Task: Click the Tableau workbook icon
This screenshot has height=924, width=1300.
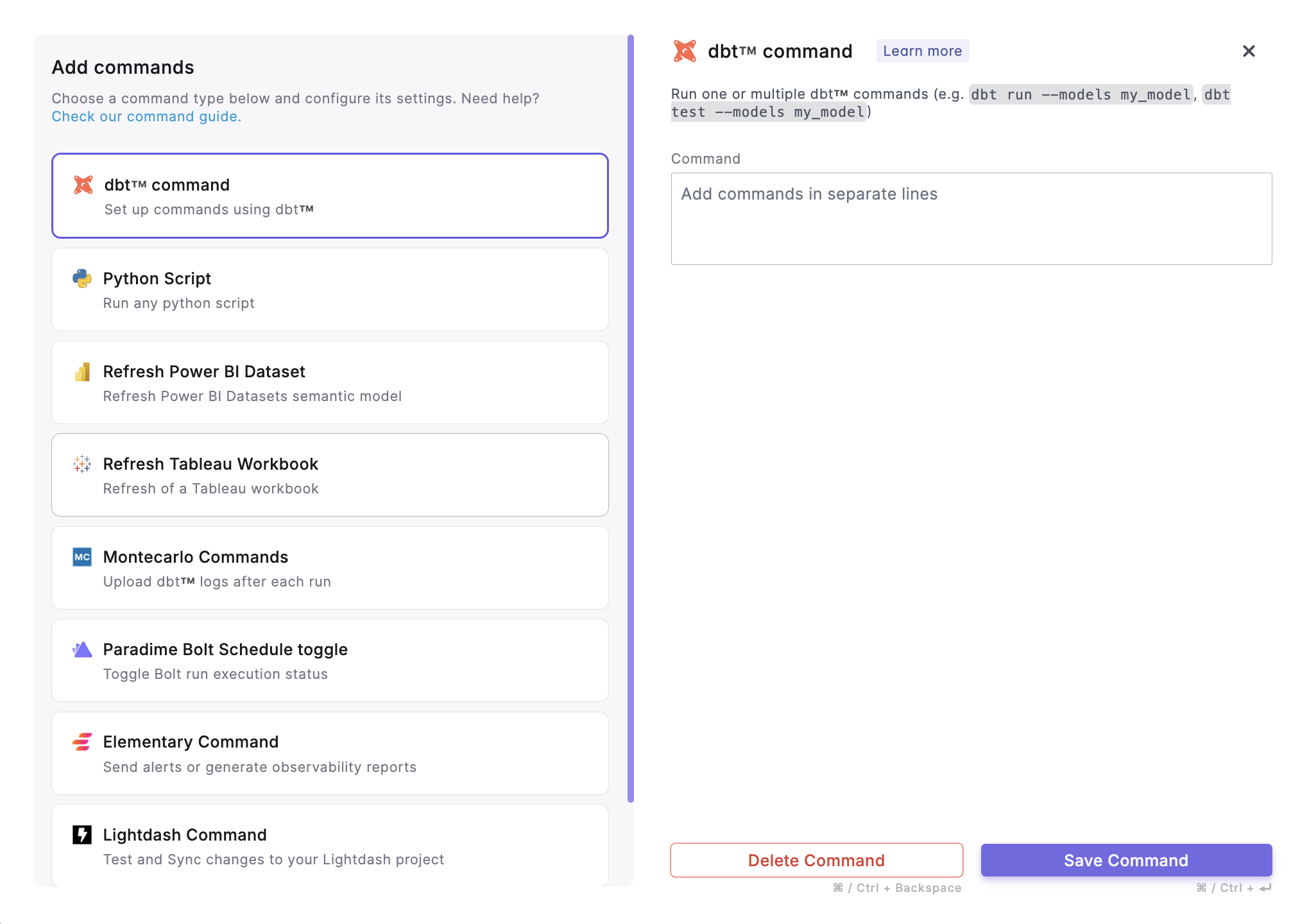Action: pyautogui.click(x=82, y=464)
